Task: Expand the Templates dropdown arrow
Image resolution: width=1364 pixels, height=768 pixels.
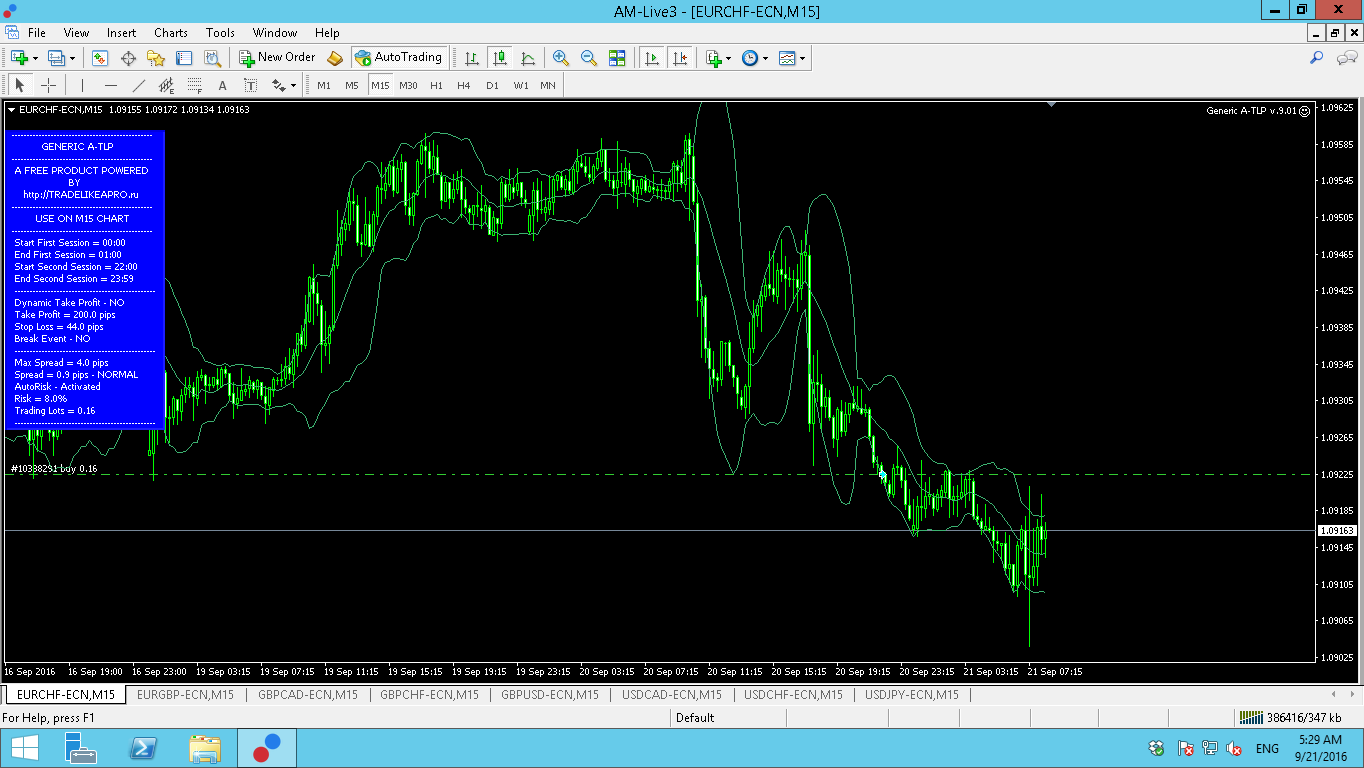Action: click(802, 58)
